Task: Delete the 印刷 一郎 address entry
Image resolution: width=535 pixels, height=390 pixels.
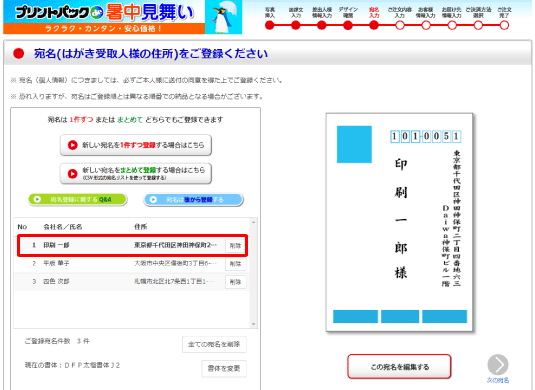Action: 235,245
